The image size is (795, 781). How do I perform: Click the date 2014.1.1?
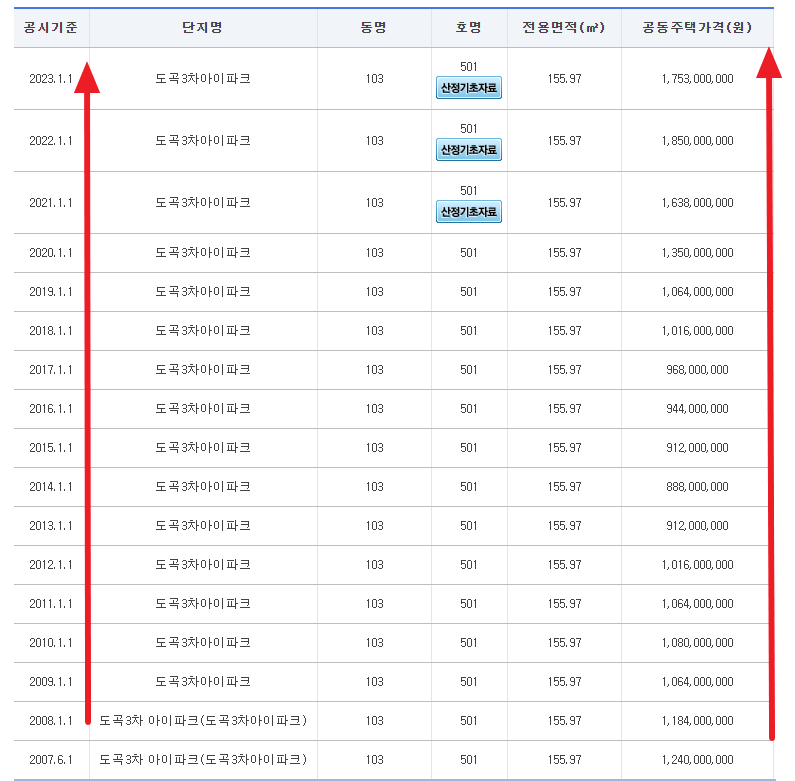point(51,487)
